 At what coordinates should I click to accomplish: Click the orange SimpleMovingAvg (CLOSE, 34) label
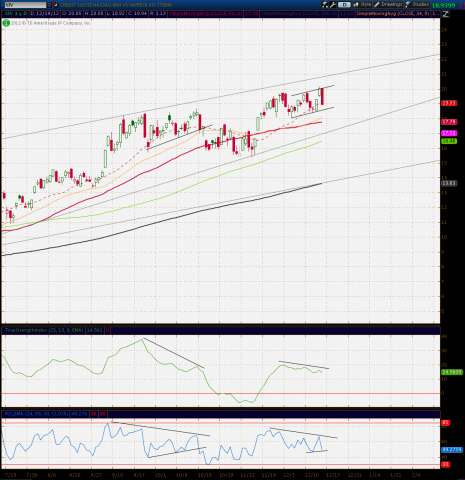click(393, 14)
